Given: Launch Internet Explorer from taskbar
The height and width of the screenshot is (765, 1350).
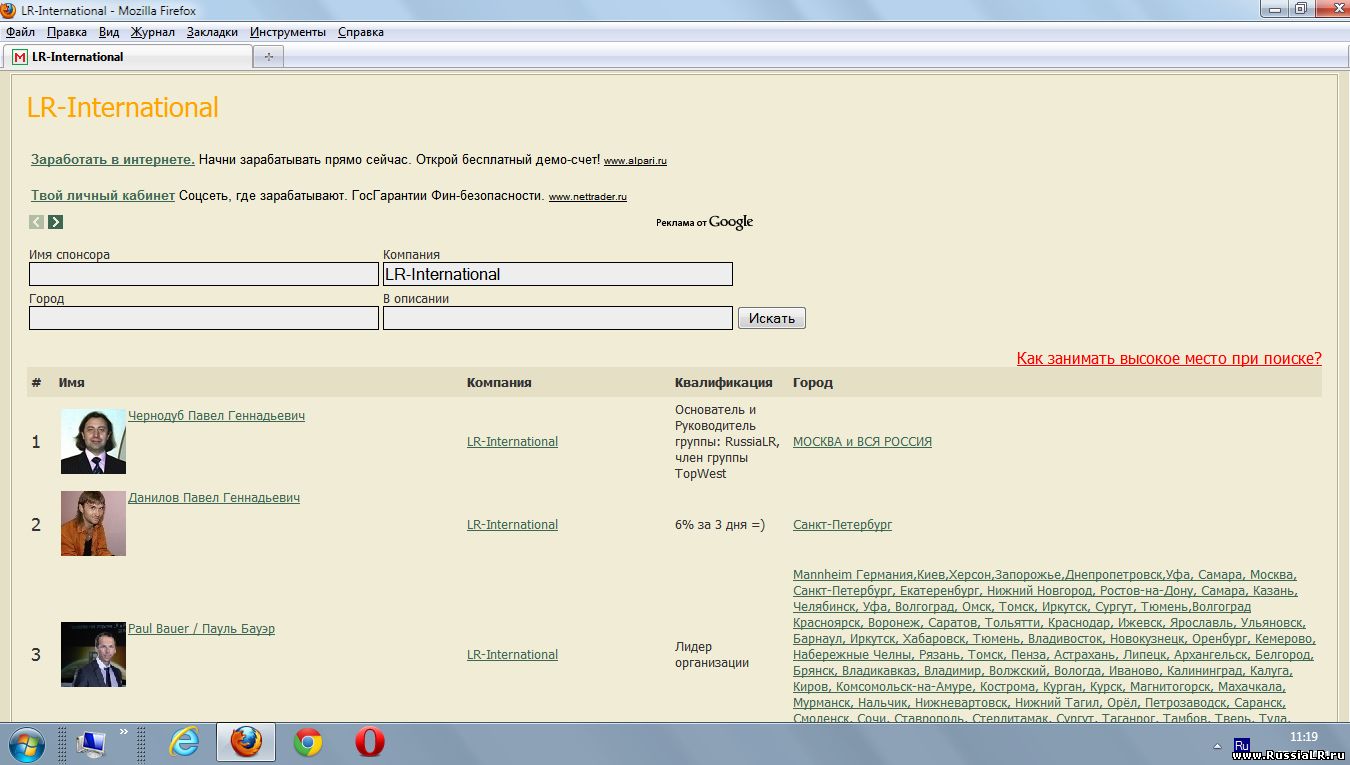Looking at the screenshot, I should click(184, 742).
